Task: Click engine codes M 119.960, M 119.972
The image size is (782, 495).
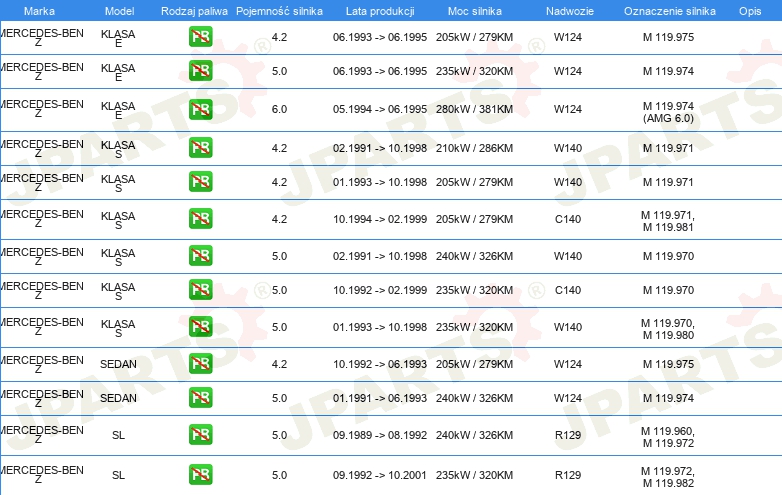Action: [x=668, y=437]
